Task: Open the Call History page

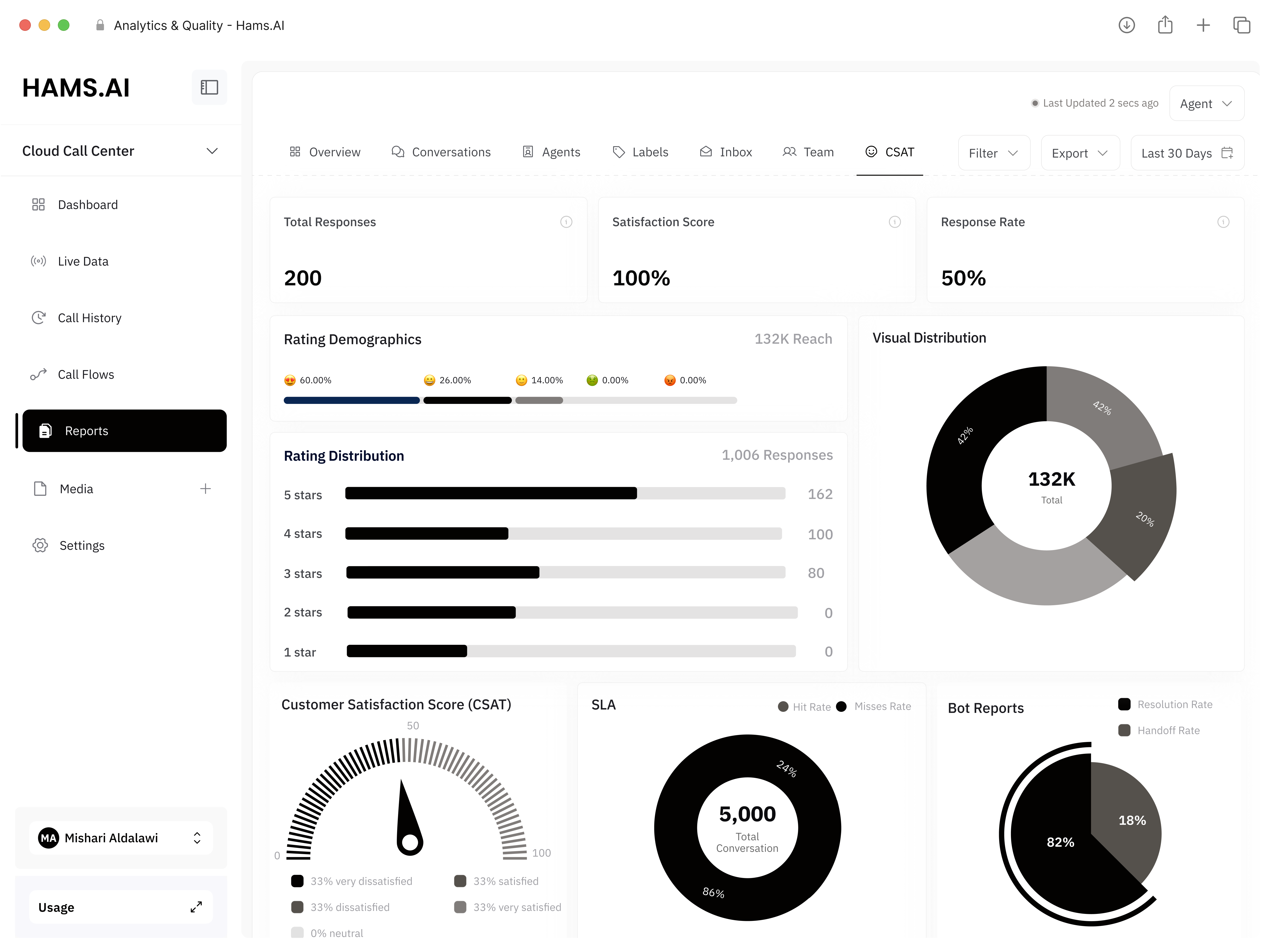Action: [89, 318]
